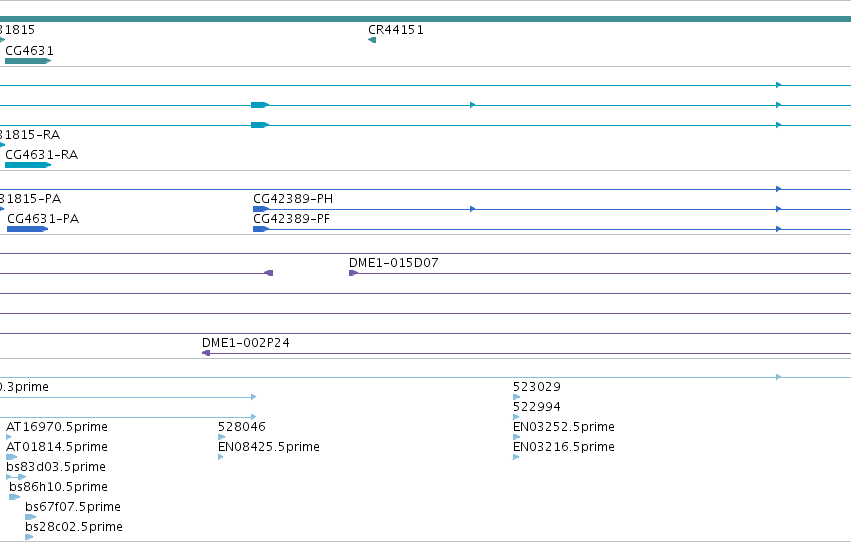Click the EN08425.5prime arrow marker
This screenshot has height=542, width=851.
[221, 457]
